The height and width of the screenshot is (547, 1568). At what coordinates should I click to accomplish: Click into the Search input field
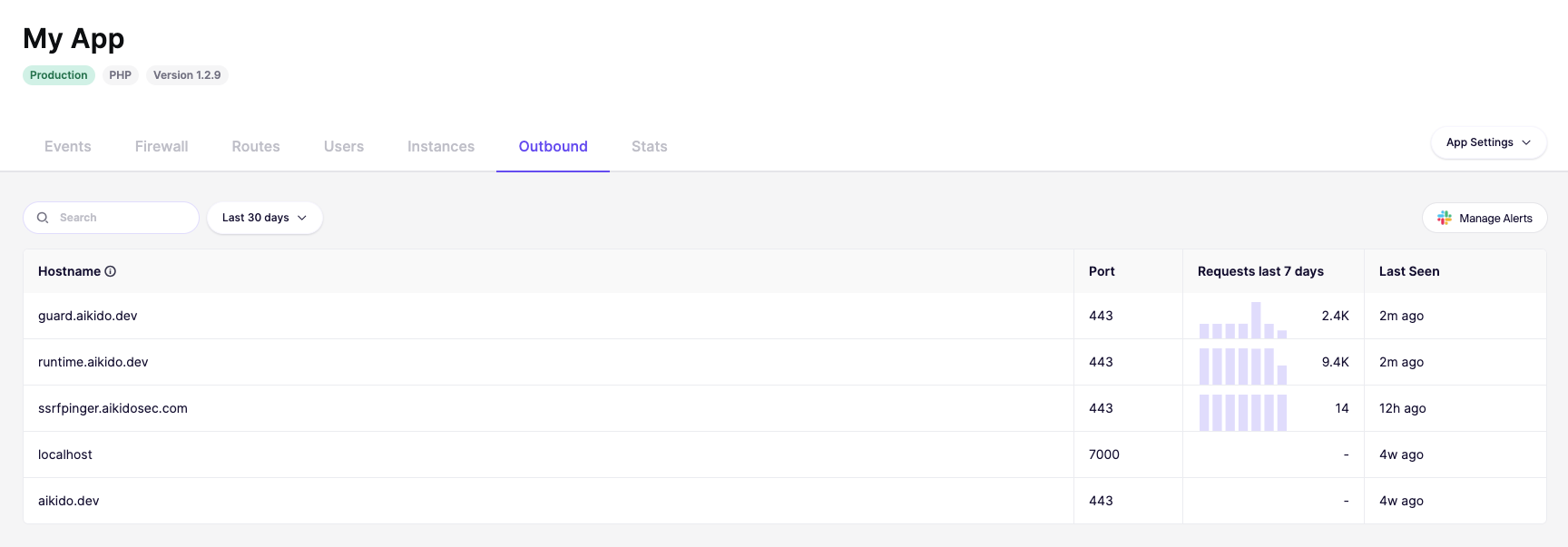(x=111, y=218)
